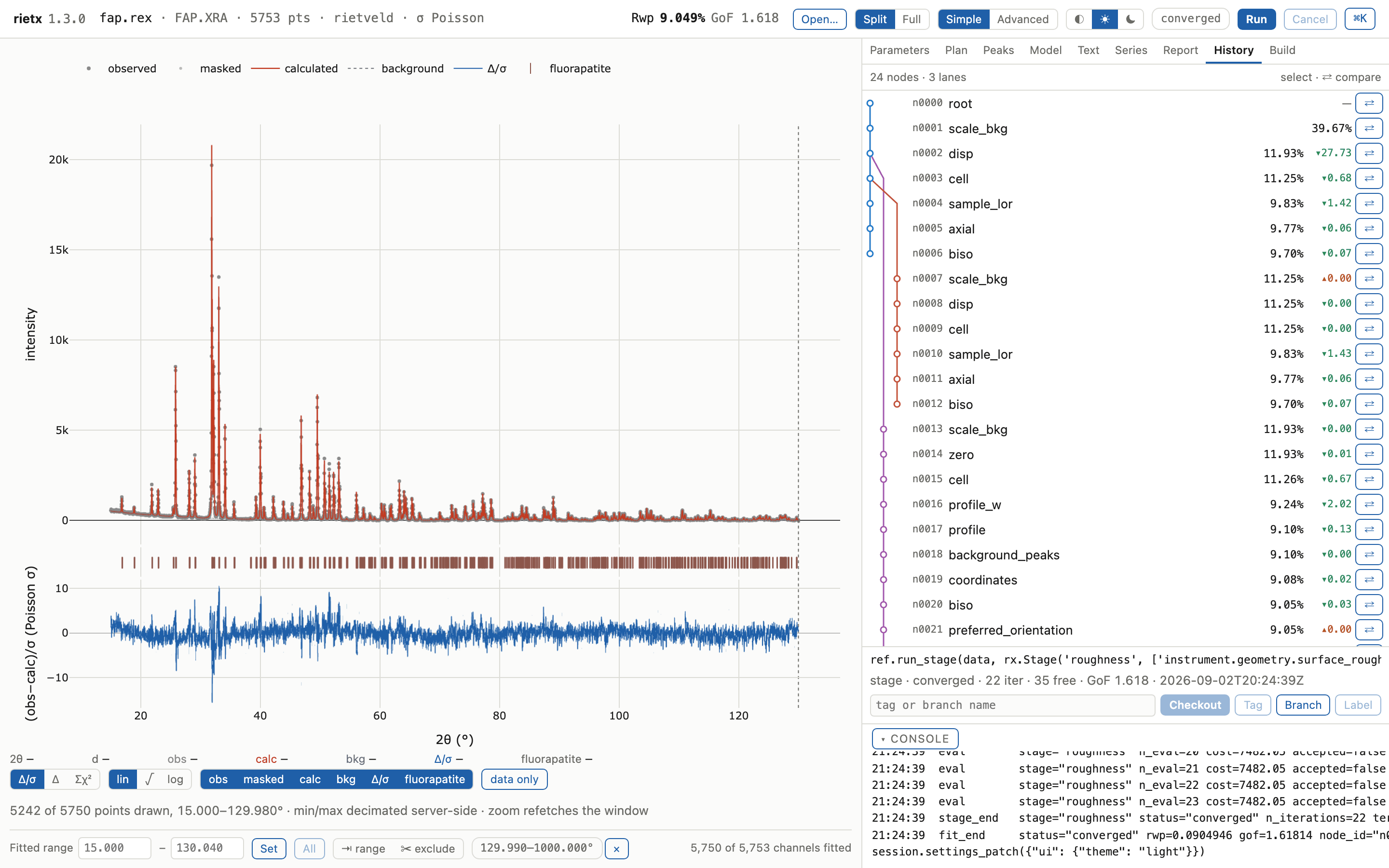
Task: Switch layout to Full view
Action: pos(912,19)
